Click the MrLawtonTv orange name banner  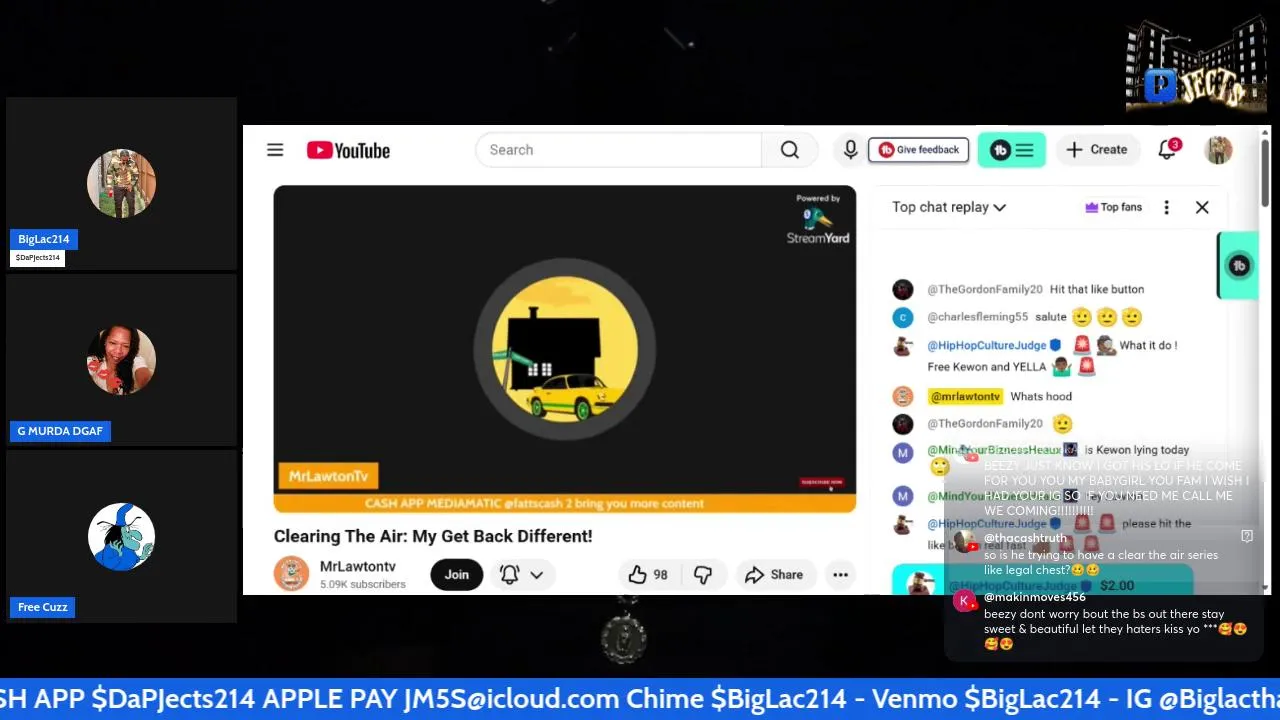click(328, 476)
